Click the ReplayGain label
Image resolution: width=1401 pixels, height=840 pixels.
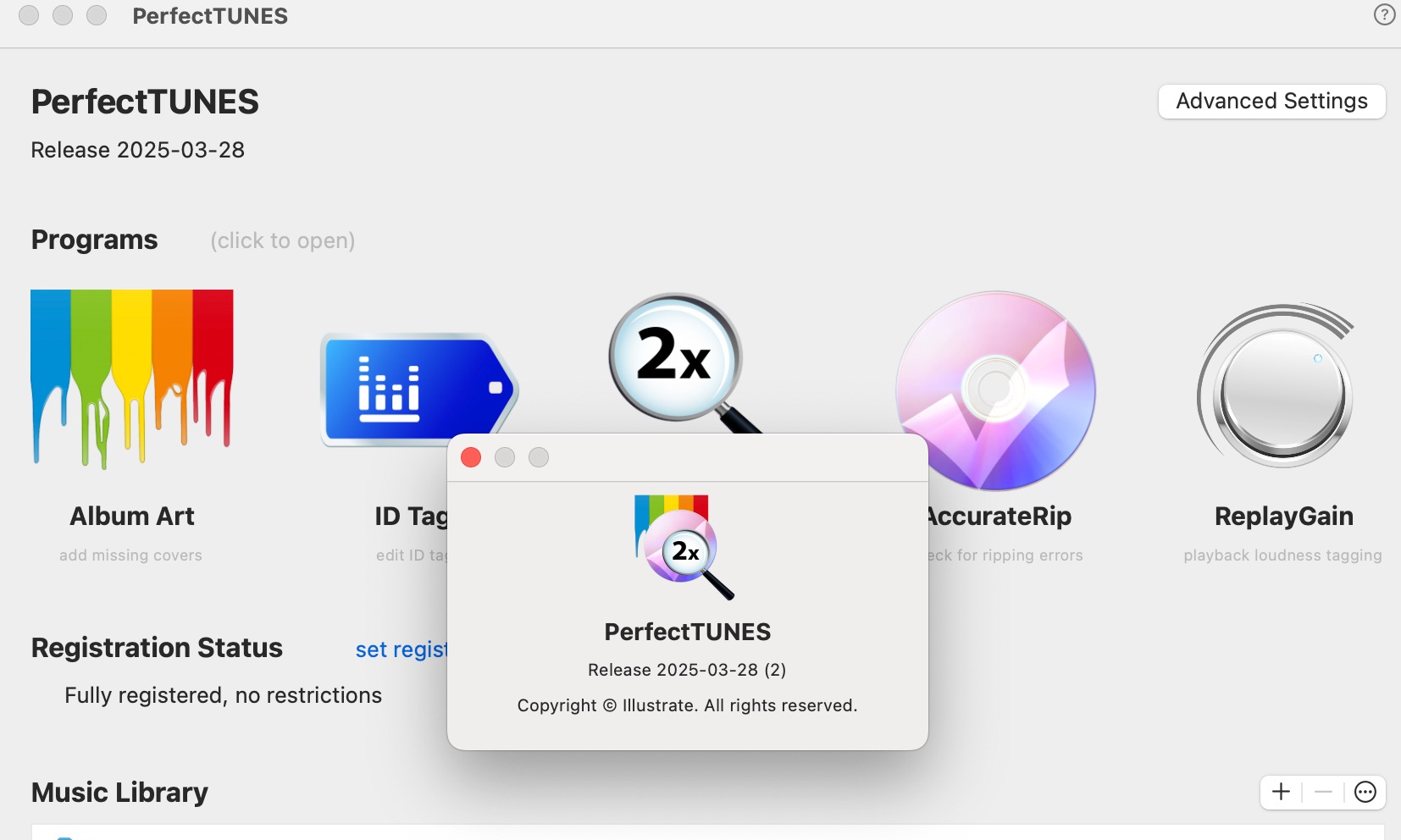(x=1283, y=516)
